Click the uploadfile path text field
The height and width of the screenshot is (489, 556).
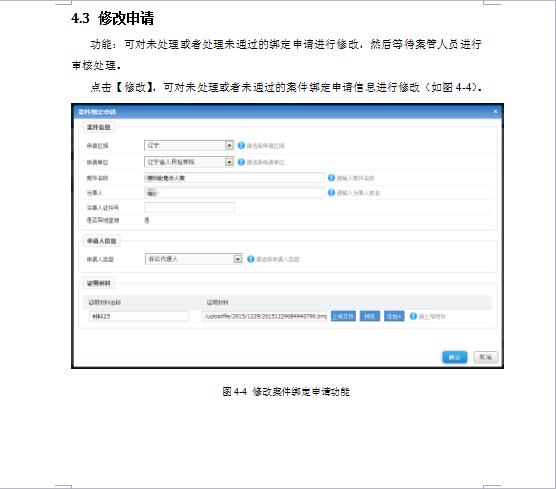click(265, 316)
